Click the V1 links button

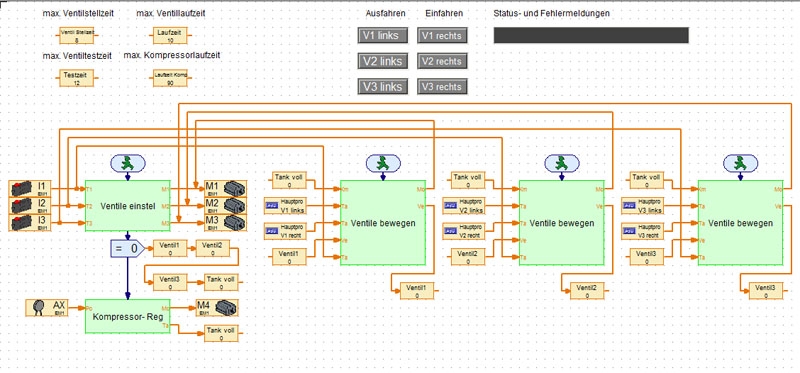coord(383,36)
